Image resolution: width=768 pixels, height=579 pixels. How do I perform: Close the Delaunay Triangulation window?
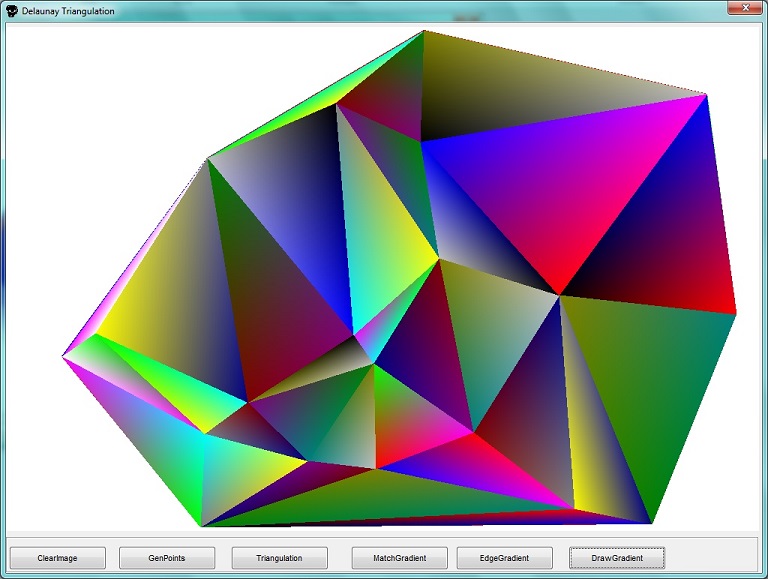(x=740, y=9)
